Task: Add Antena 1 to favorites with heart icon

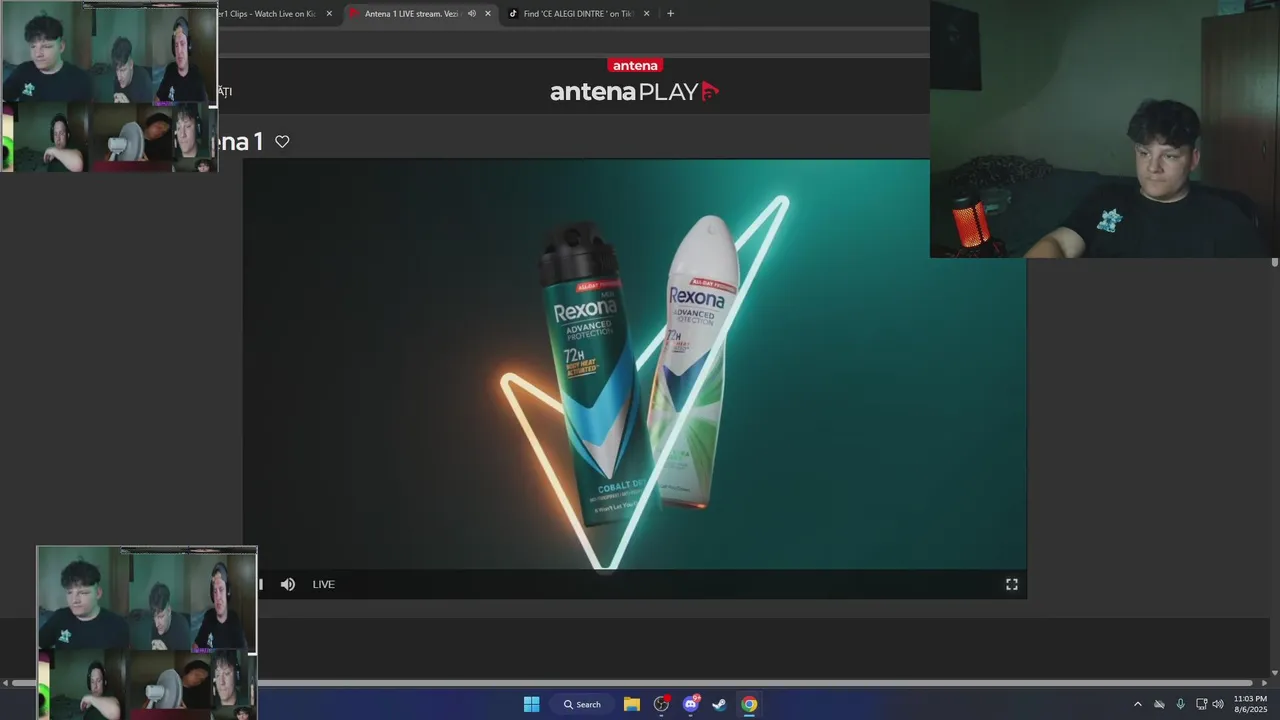Action: click(282, 142)
